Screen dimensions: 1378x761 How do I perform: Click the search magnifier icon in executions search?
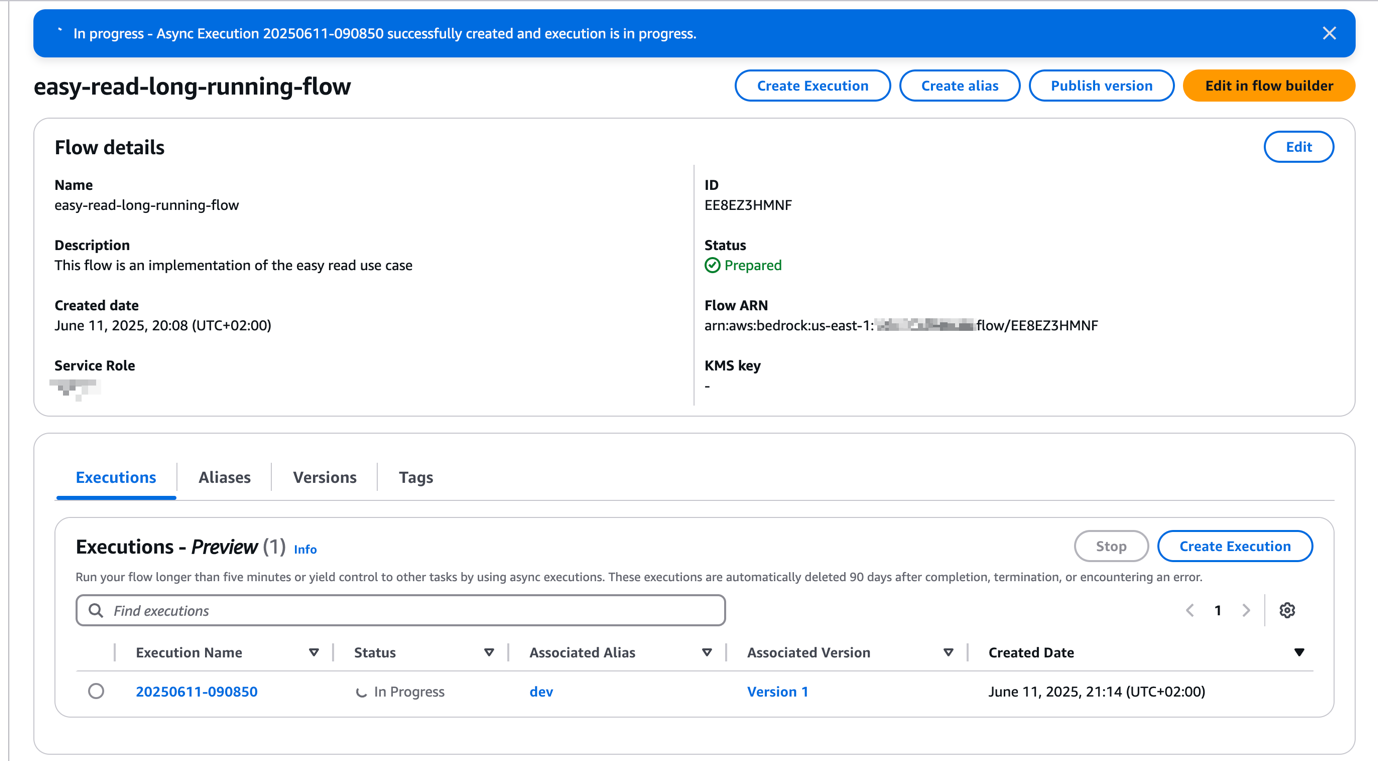[95, 610]
